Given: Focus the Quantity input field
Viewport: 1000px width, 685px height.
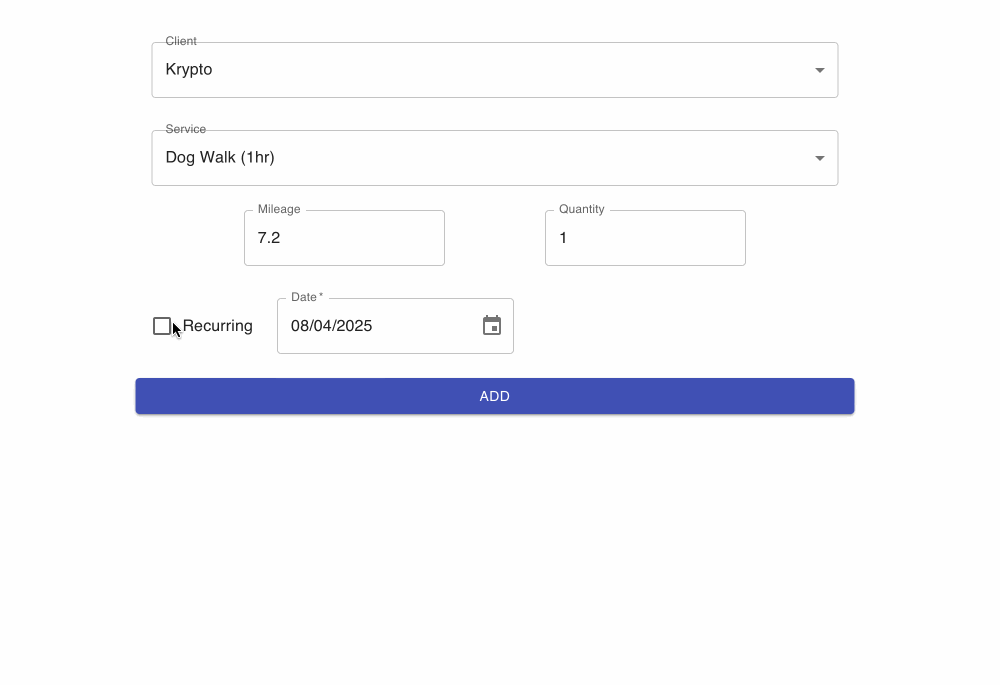Looking at the screenshot, I should point(645,238).
